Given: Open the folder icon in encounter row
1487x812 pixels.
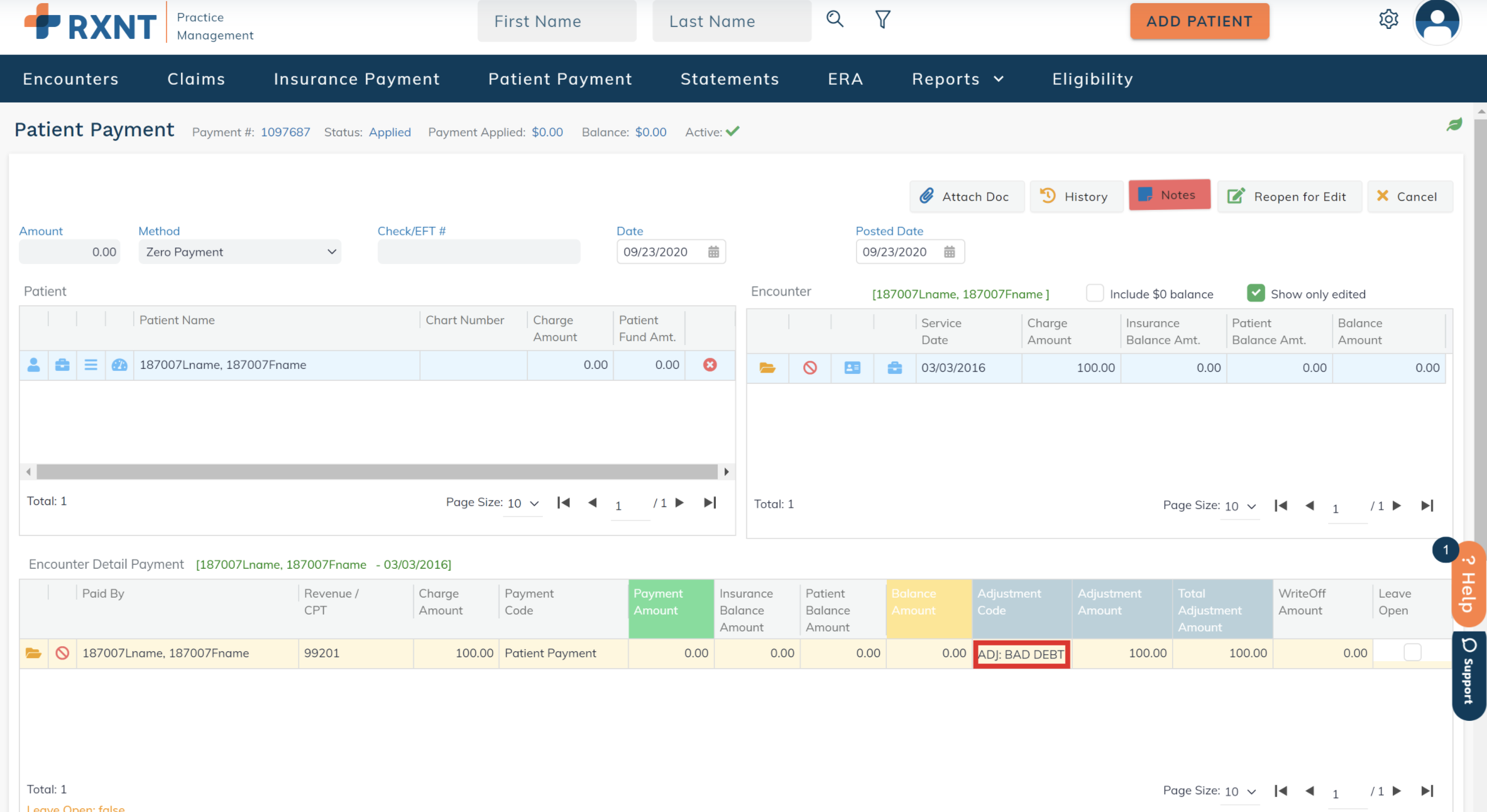Looking at the screenshot, I should (767, 368).
